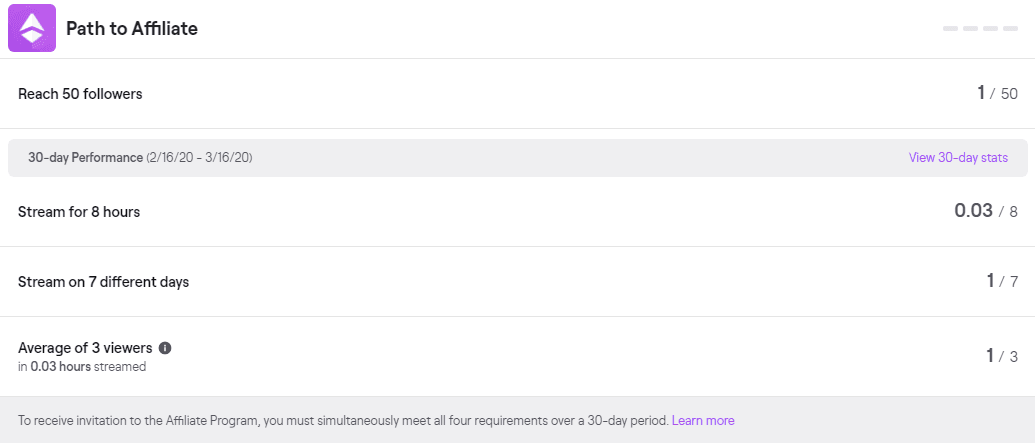The height and width of the screenshot is (443, 1035).
Task: Click the 1 / 3 viewers value
Action: pyautogui.click(x=1001, y=356)
